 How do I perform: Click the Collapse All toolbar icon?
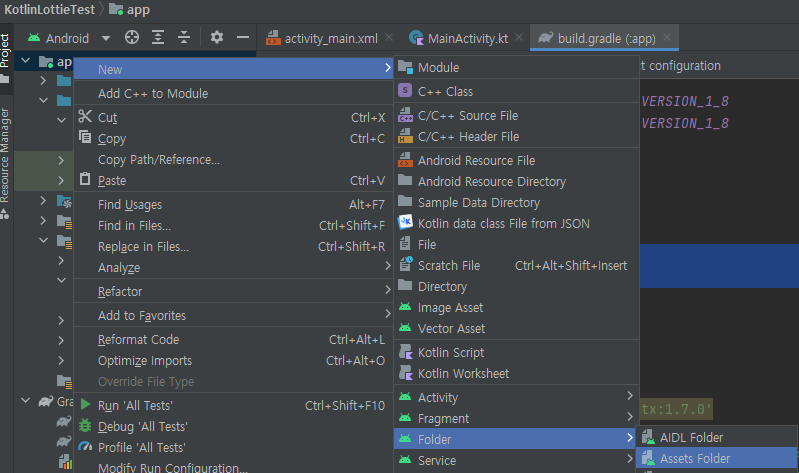[184, 38]
